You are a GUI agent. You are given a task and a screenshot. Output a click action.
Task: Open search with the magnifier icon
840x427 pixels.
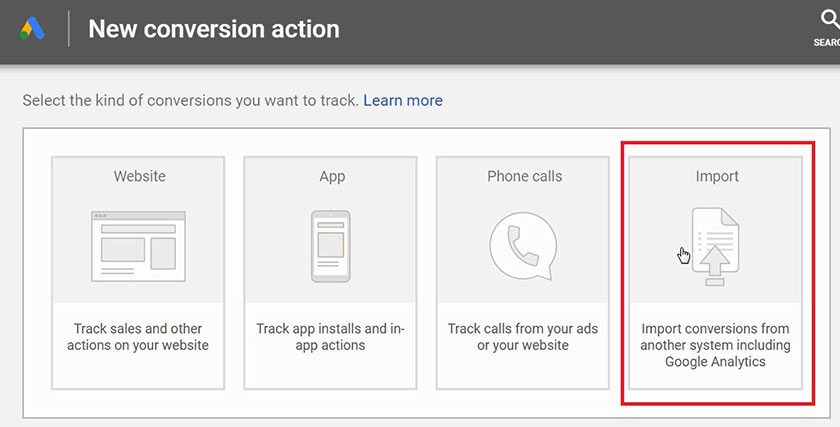point(827,20)
